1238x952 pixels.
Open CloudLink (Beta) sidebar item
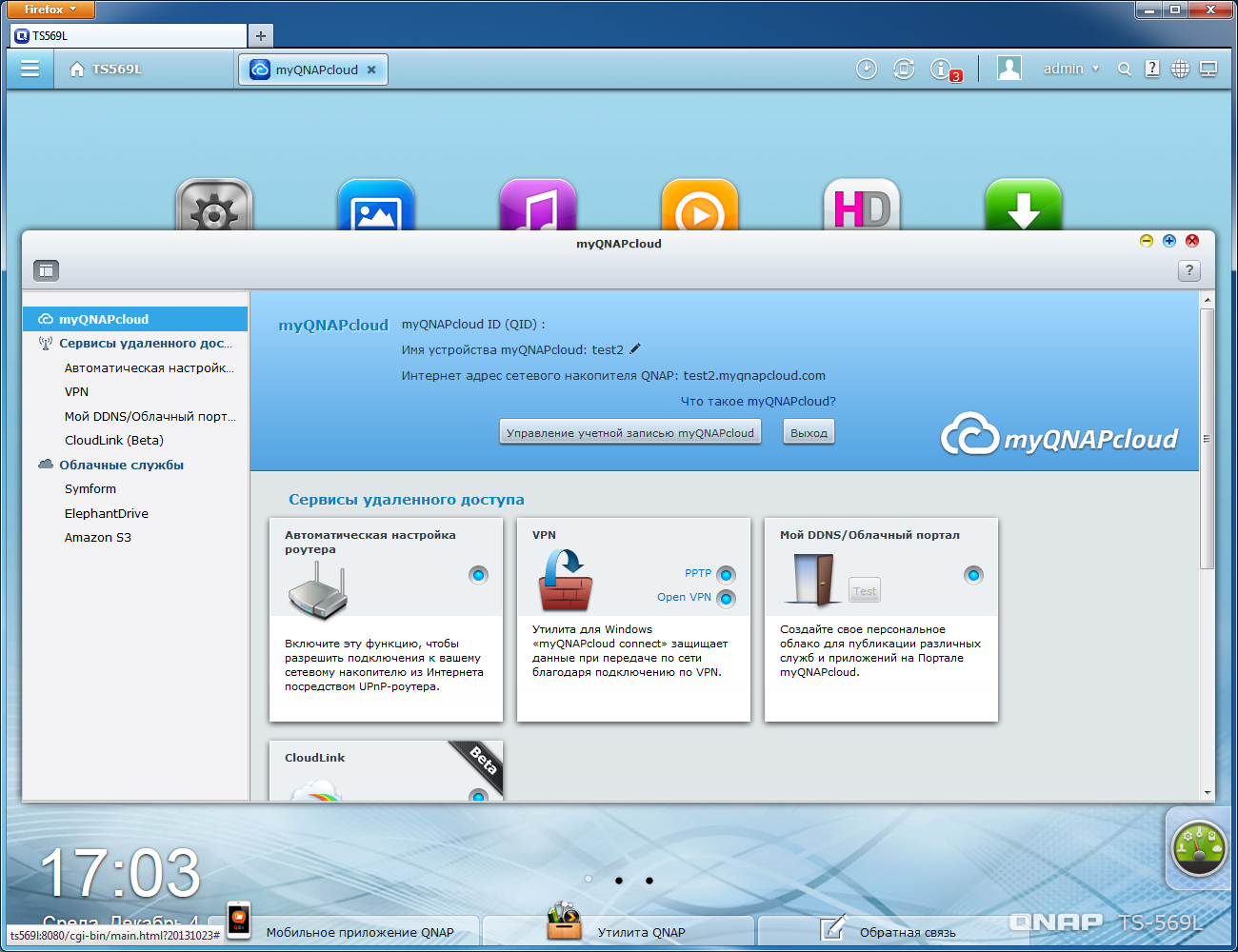pos(114,440)
